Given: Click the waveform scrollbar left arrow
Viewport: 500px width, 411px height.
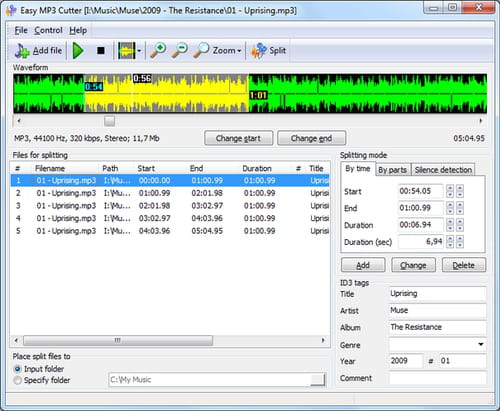Looking at the screenshot, I should pyautogui.click(x=19, y=121).
